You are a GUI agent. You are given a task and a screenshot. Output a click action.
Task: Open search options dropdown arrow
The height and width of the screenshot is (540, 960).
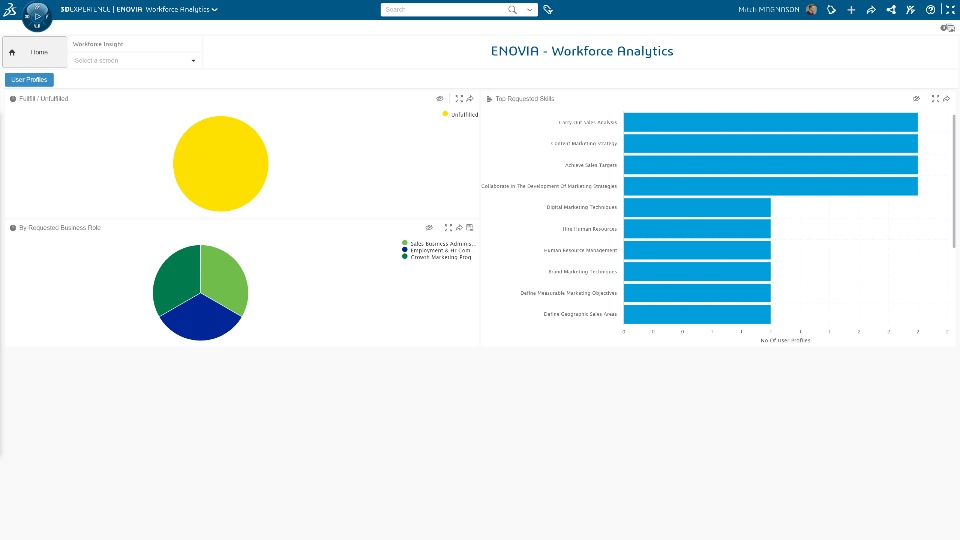530,10
